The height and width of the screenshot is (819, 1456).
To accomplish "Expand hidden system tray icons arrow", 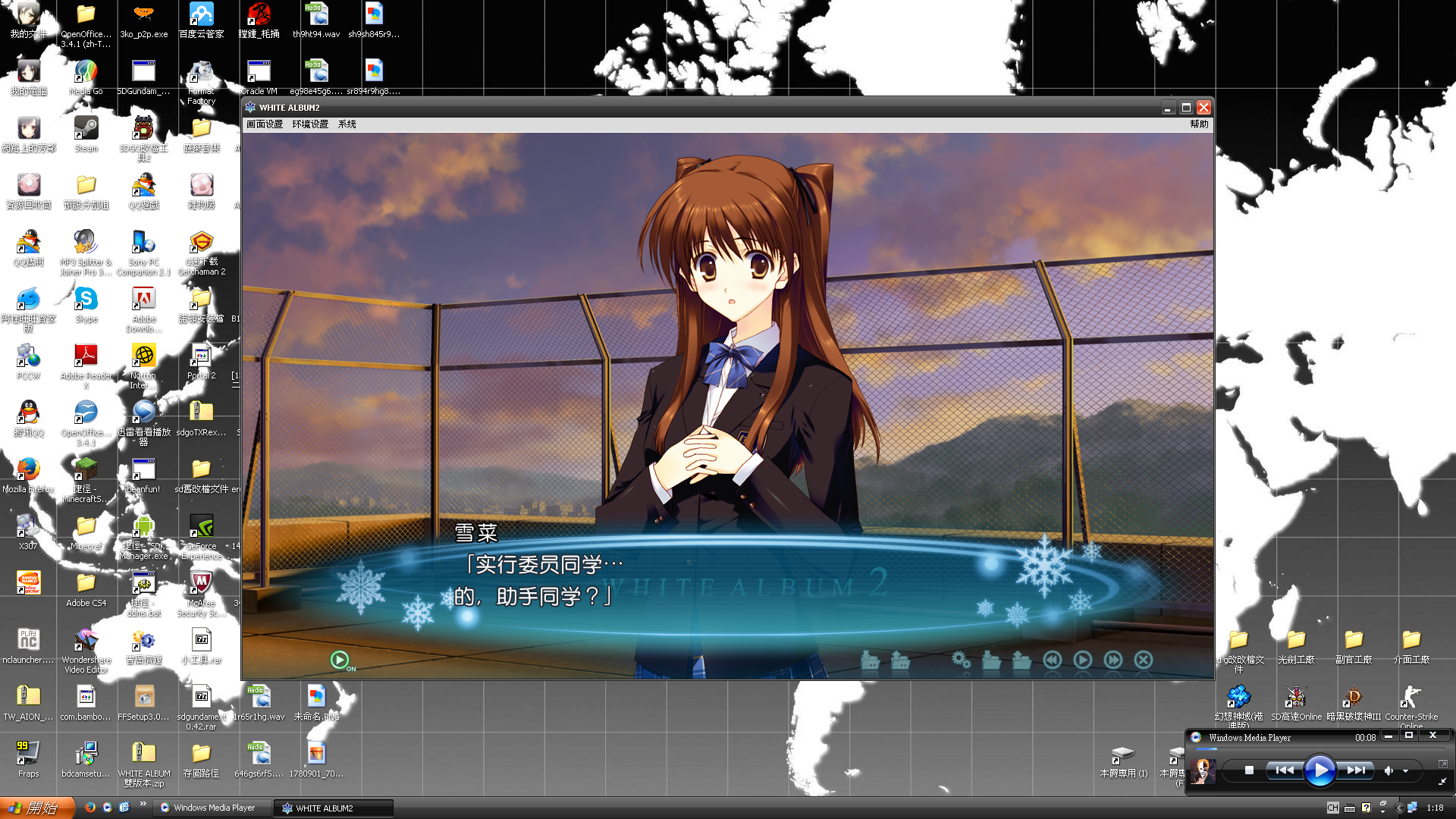I will coord(1398,808).
